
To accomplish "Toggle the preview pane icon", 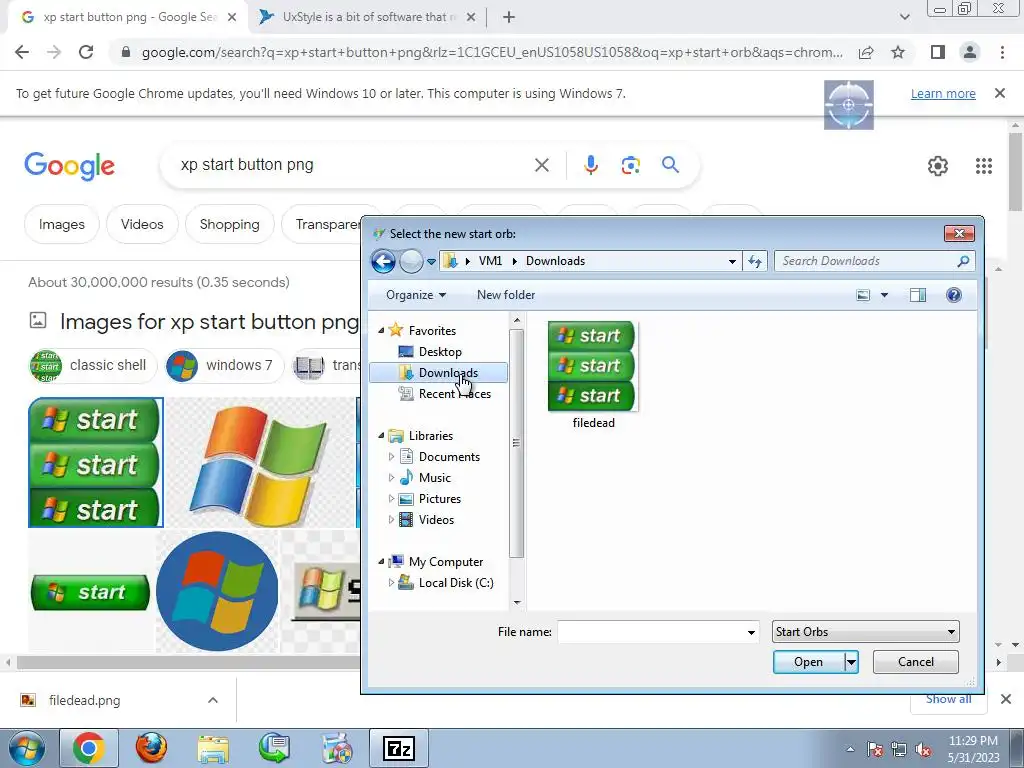I will click(918, 295).
